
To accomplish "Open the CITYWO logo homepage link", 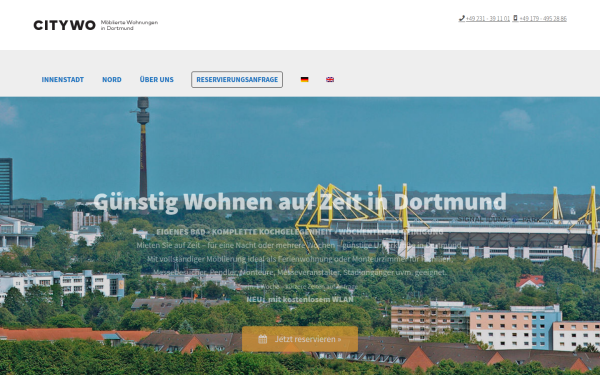I will click(96, 25).
